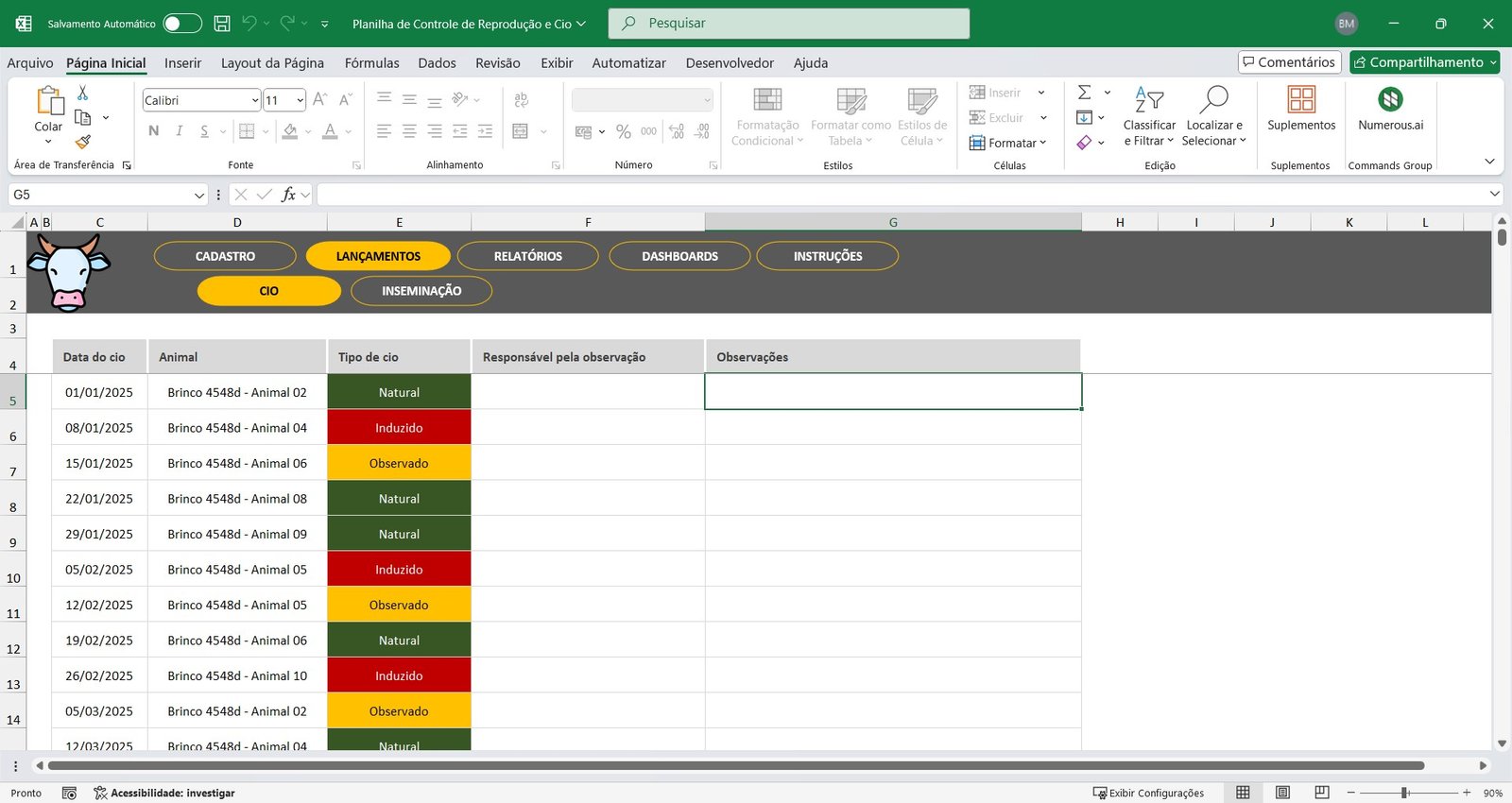Image resolution: width=1512 pixels, height=803 pixels.
Task: Click the insert function fx icon
Action: [288, 195]
